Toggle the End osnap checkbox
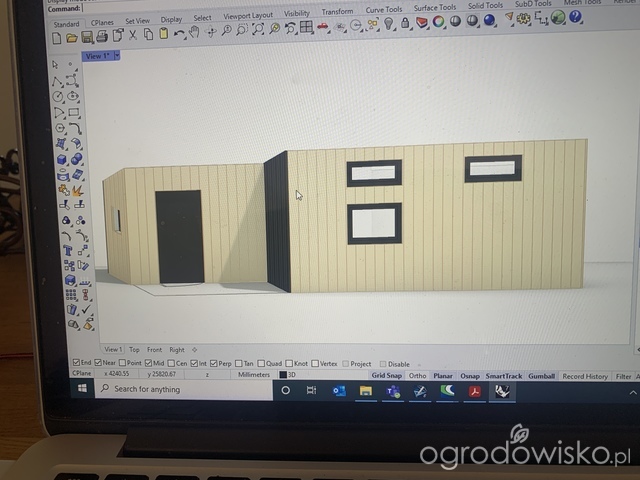This screenshot has width=640, height=480. click(x=76, y=362)
